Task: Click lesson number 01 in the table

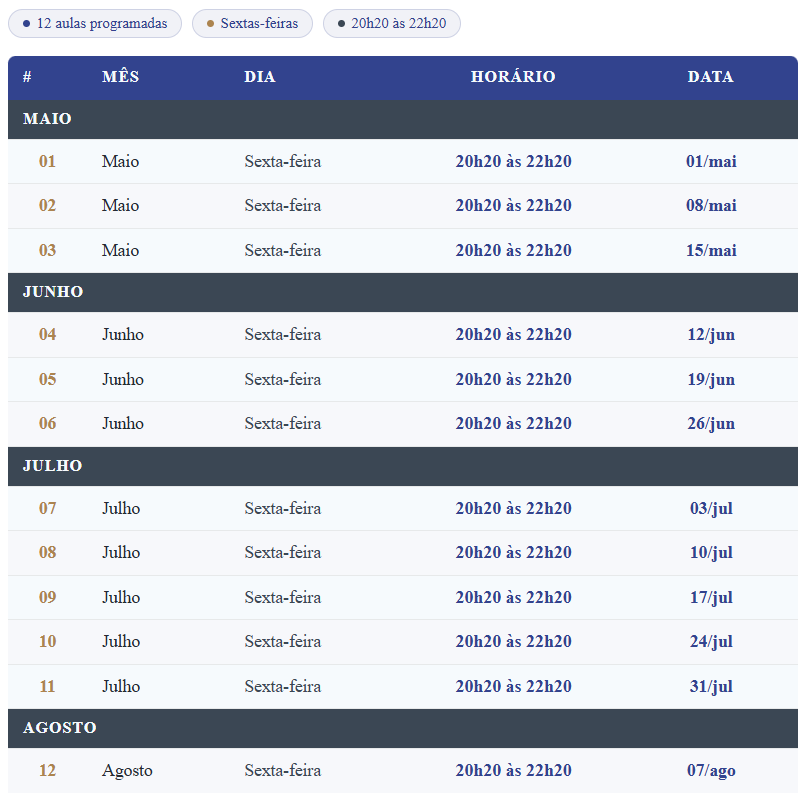Action: 47,161
